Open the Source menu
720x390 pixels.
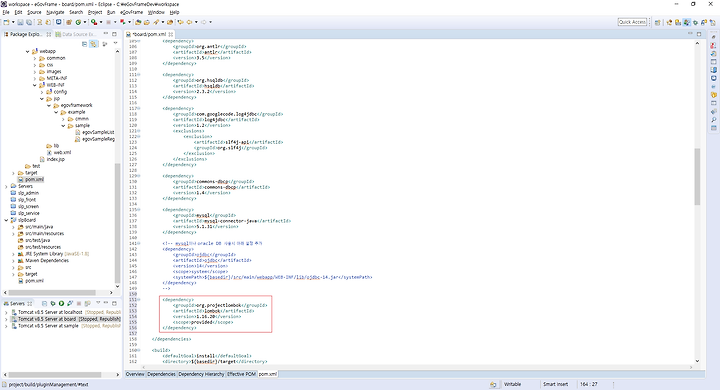click(34, 12)
